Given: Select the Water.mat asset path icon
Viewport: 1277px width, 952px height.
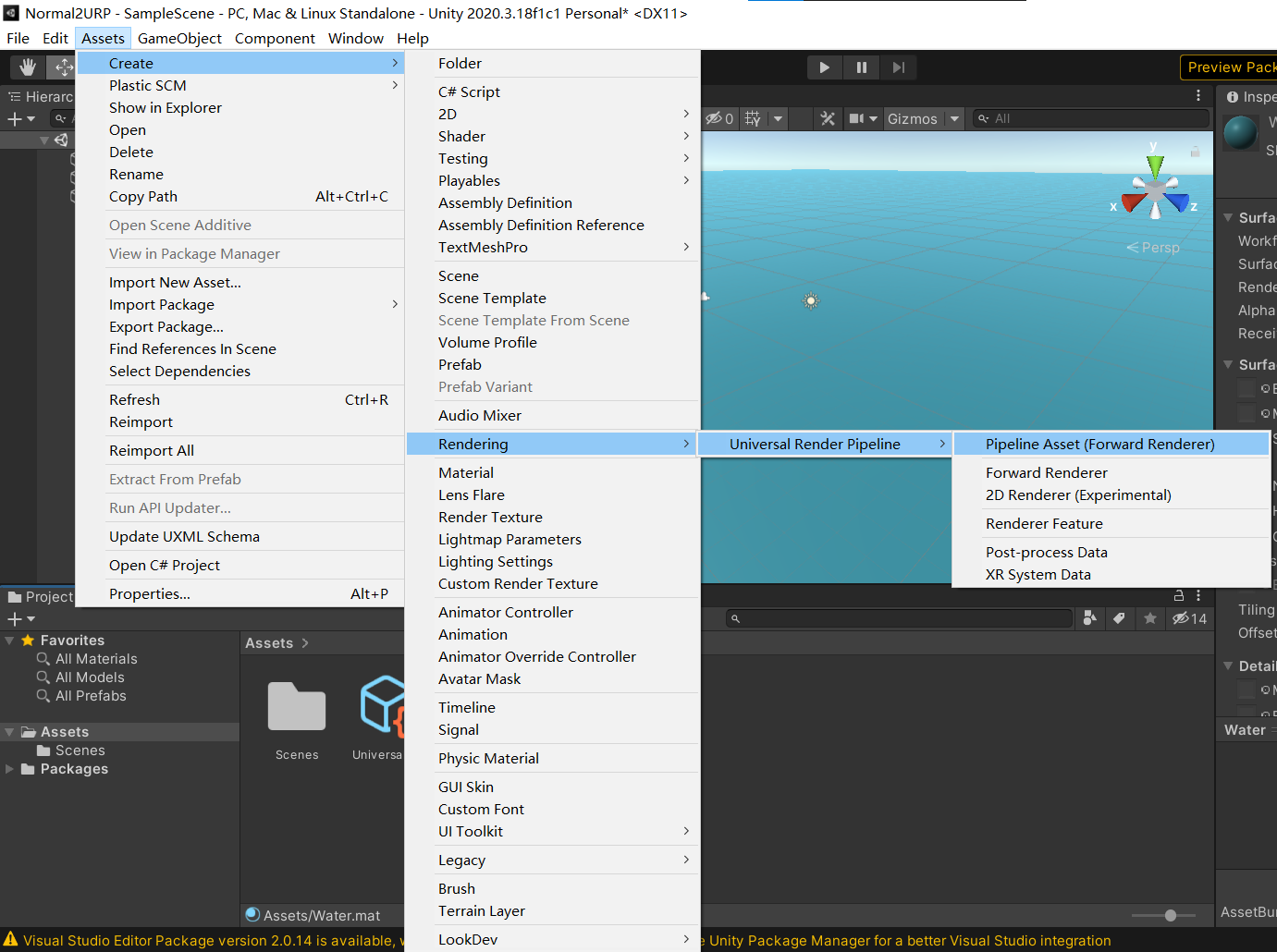Looking at the screenshot, I should coord(252,914).
